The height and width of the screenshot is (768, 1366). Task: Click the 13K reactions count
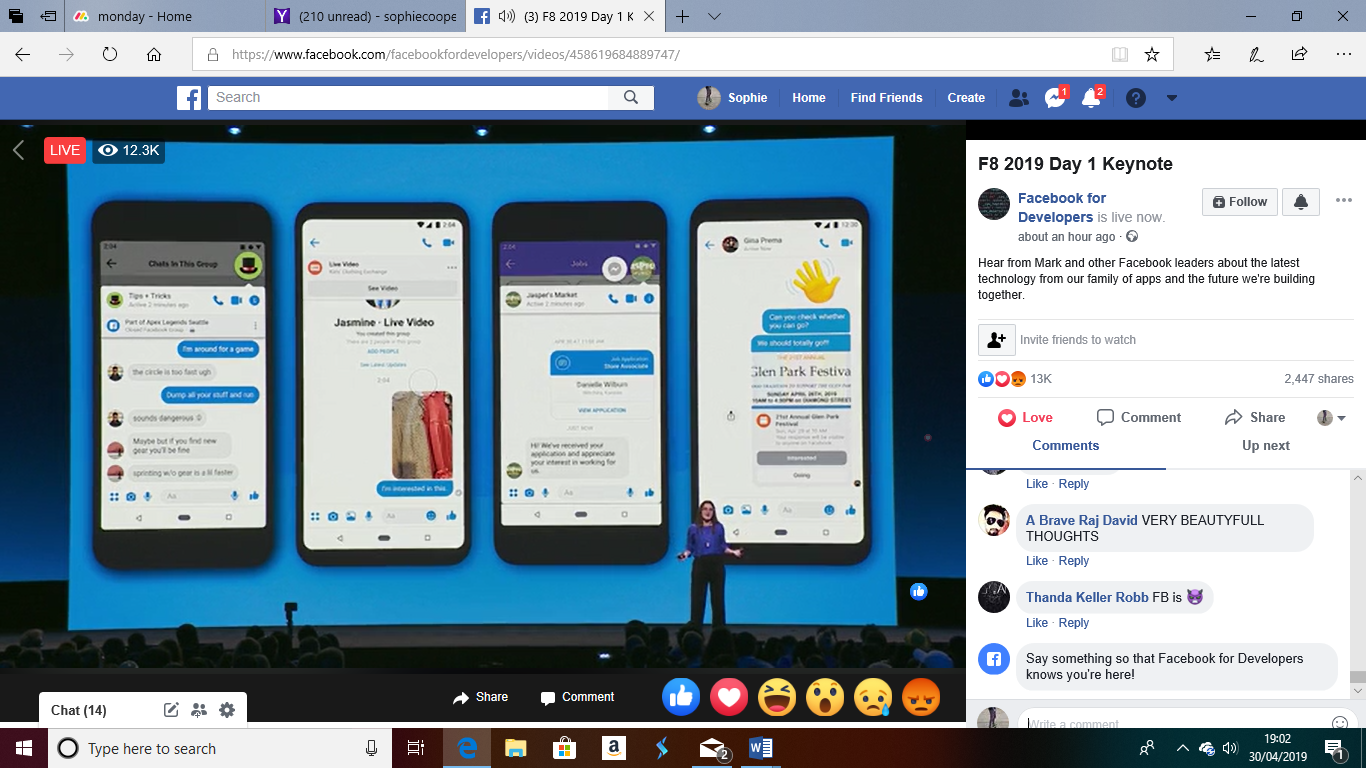click(1041, 379)
